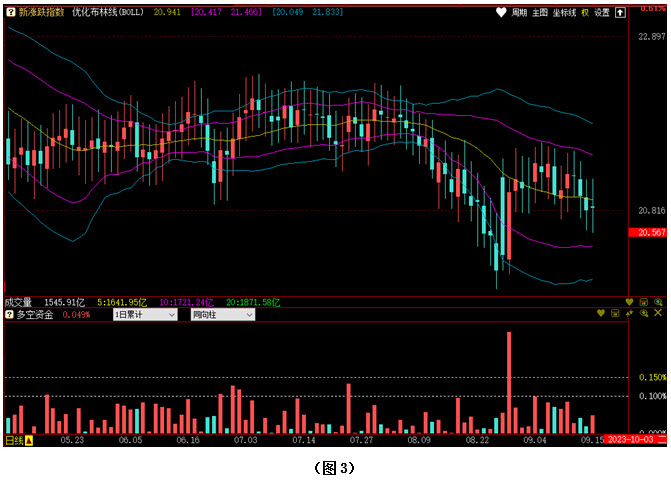Select the 08.22 date on time axis
The width and height of the screenshot is (671, 487).
pos(477,440)
